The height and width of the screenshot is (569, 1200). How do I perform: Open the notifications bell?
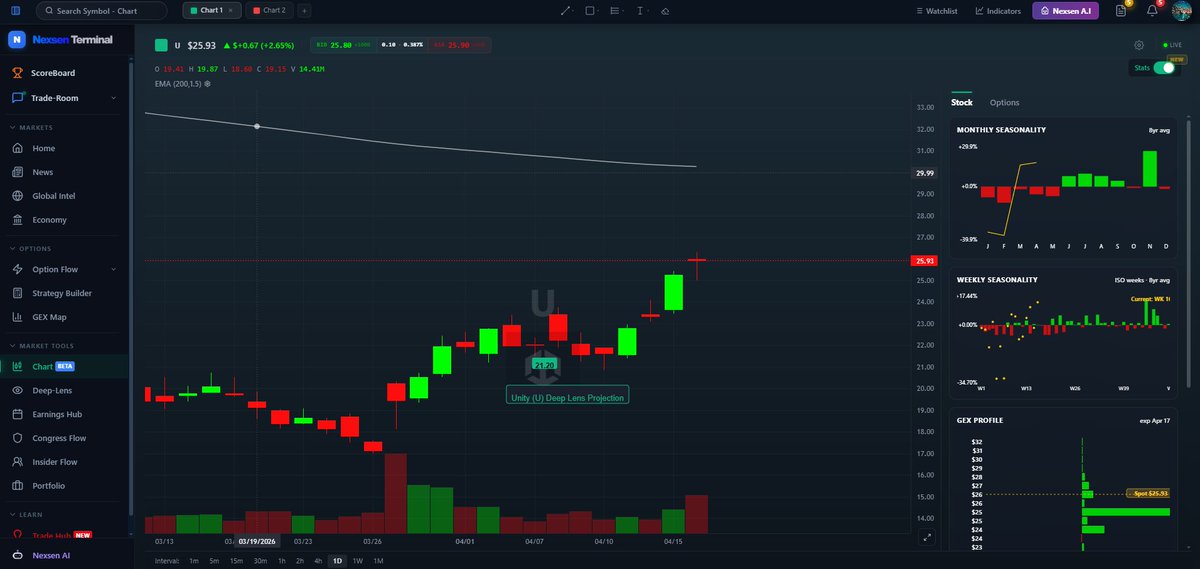pyautogui.click(x=1152, y=11)
